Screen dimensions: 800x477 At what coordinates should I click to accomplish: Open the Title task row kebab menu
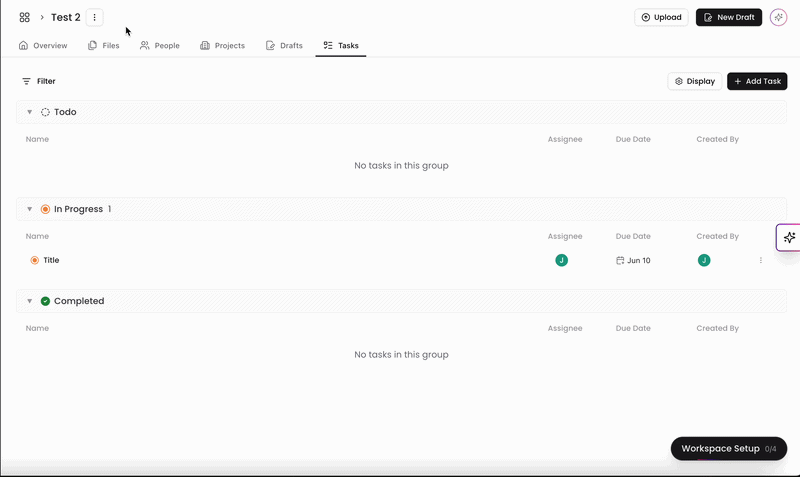coord(761,260)
